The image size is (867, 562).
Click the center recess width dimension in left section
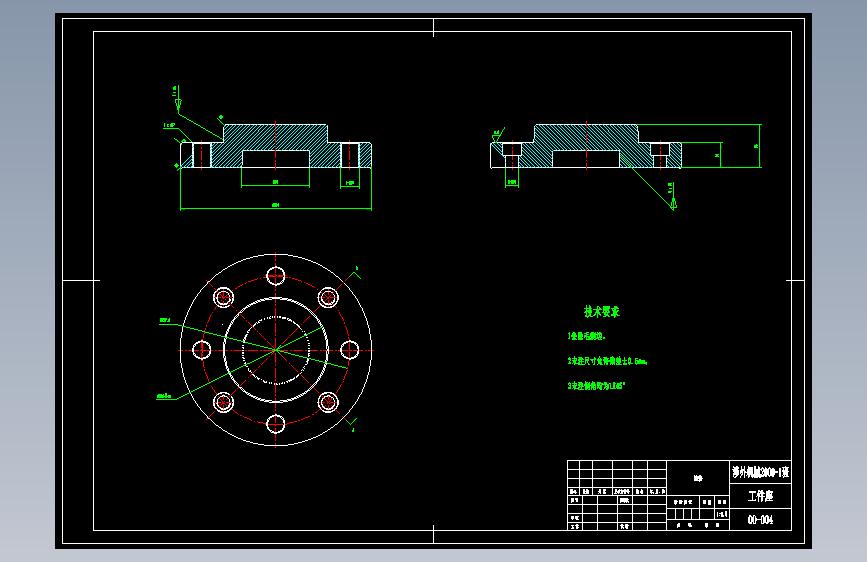pyautogui.click(x=275, y=183)
